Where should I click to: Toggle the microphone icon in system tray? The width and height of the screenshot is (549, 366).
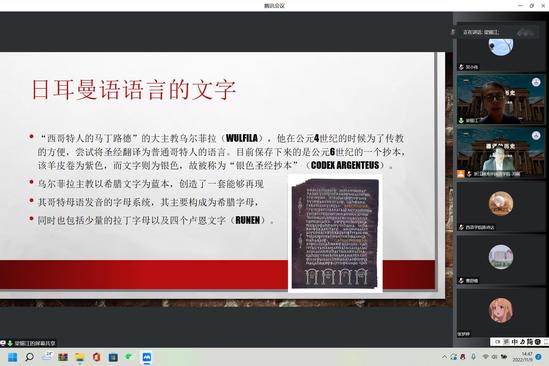point(473,357)
